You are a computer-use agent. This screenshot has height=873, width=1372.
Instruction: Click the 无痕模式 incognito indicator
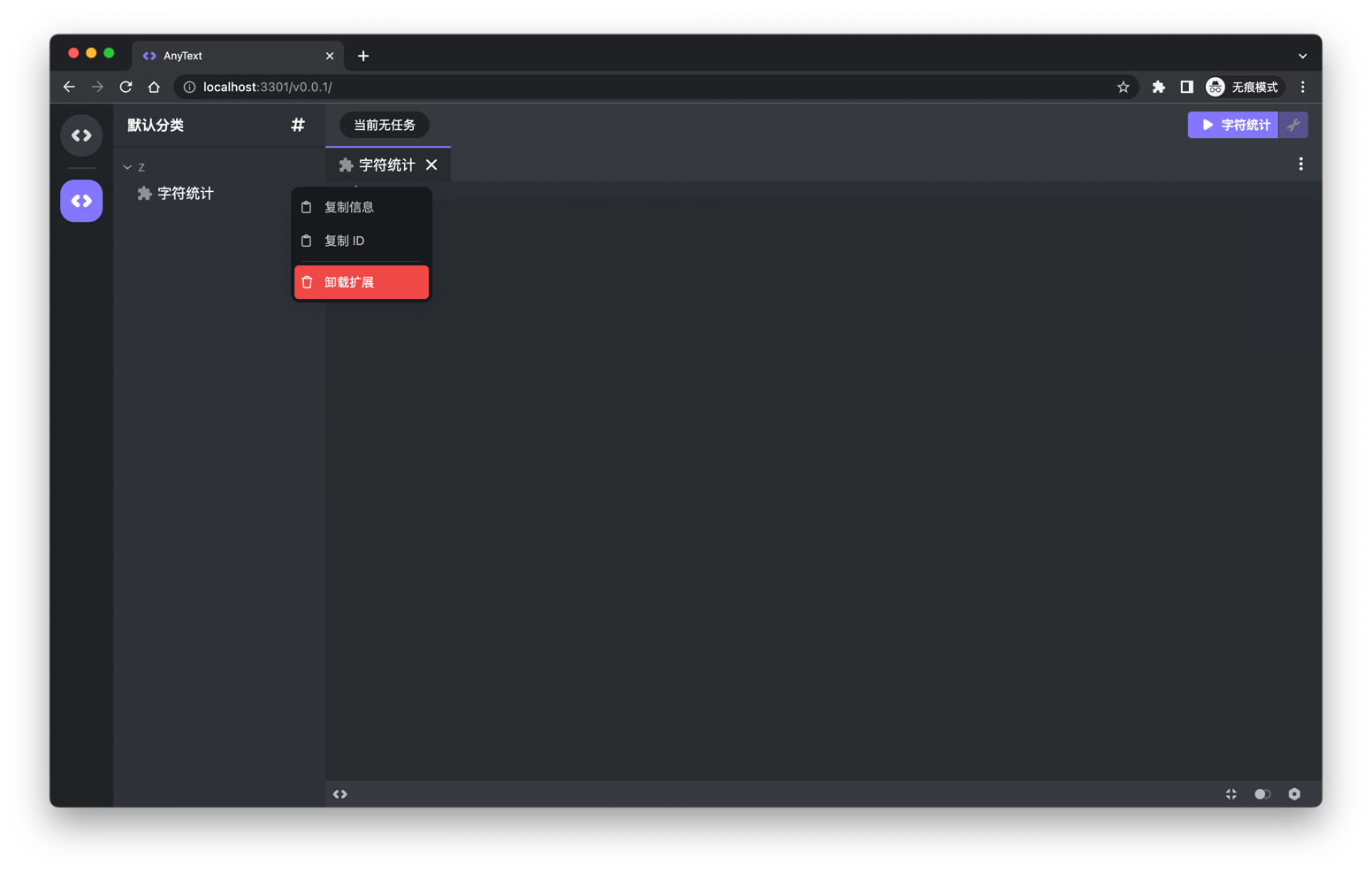tap(1243, 87)
